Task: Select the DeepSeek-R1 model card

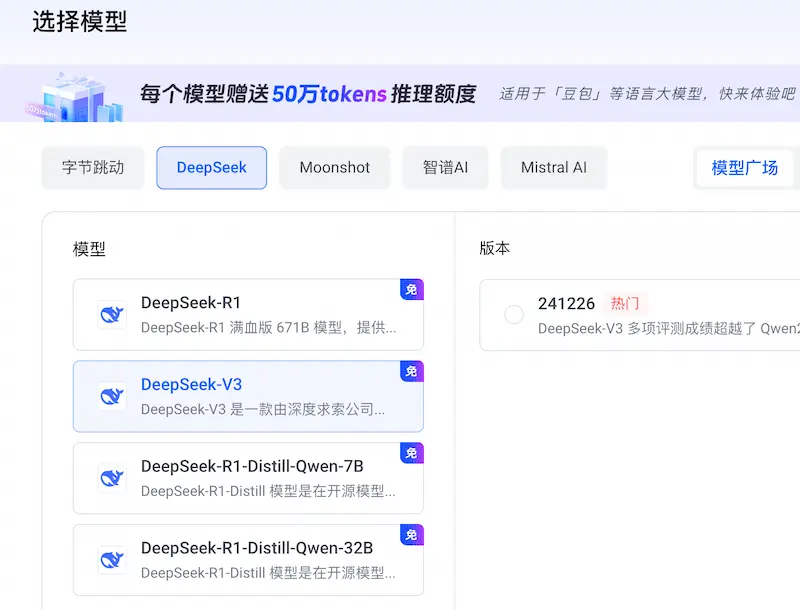Action: tap(248, 314)
